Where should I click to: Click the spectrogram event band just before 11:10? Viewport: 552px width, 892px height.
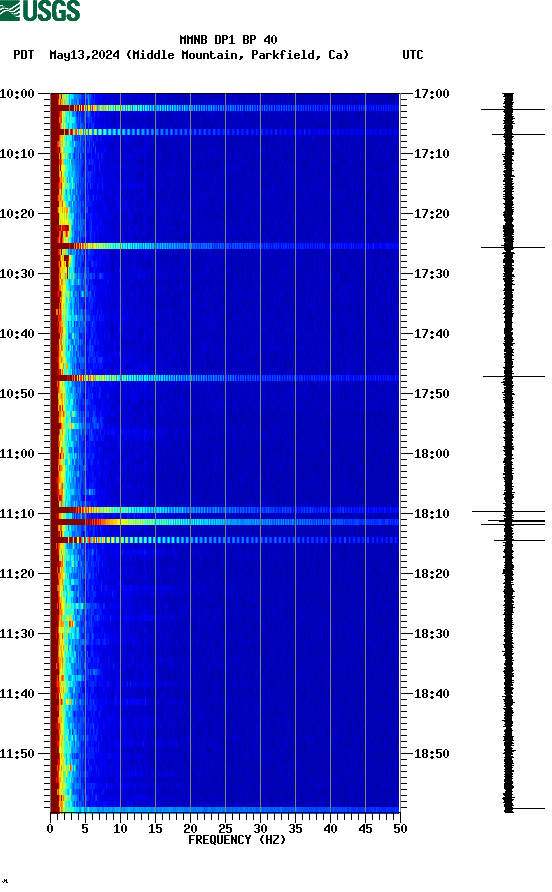point(225,510)
